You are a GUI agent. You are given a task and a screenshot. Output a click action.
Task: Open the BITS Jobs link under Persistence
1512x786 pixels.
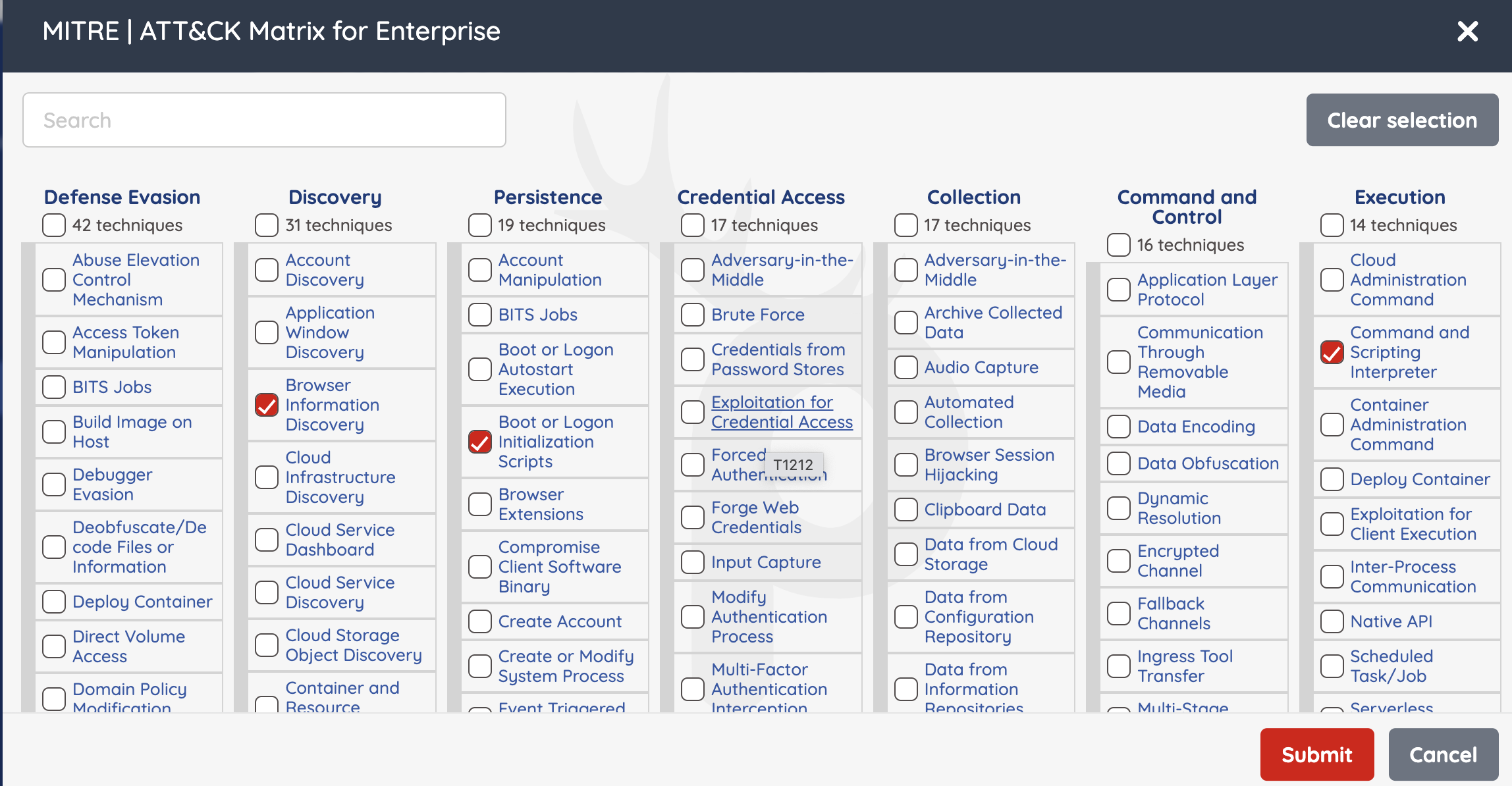[537, 315]
